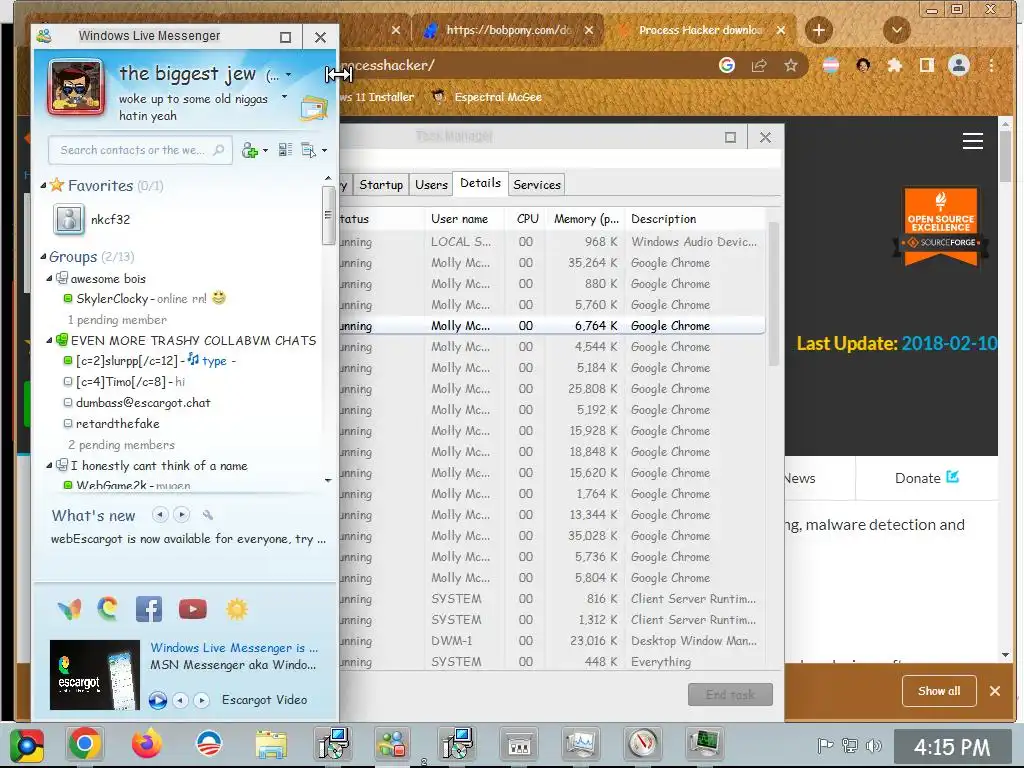Viewport: 1024px width, 768px height.
Task: Collapse the awesome bois group
Action: point(49,279)
